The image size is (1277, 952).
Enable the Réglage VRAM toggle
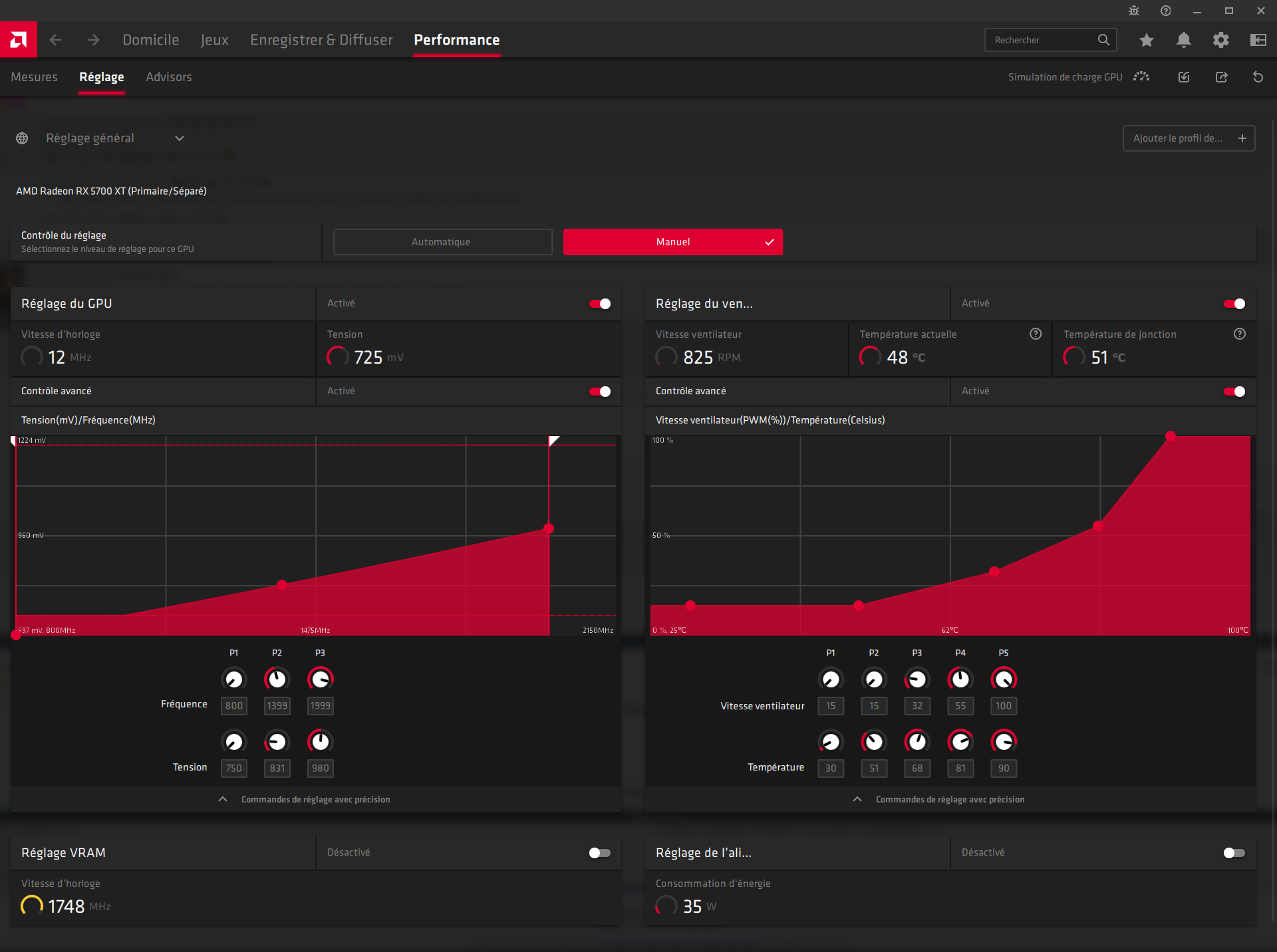tap(600, 853)
